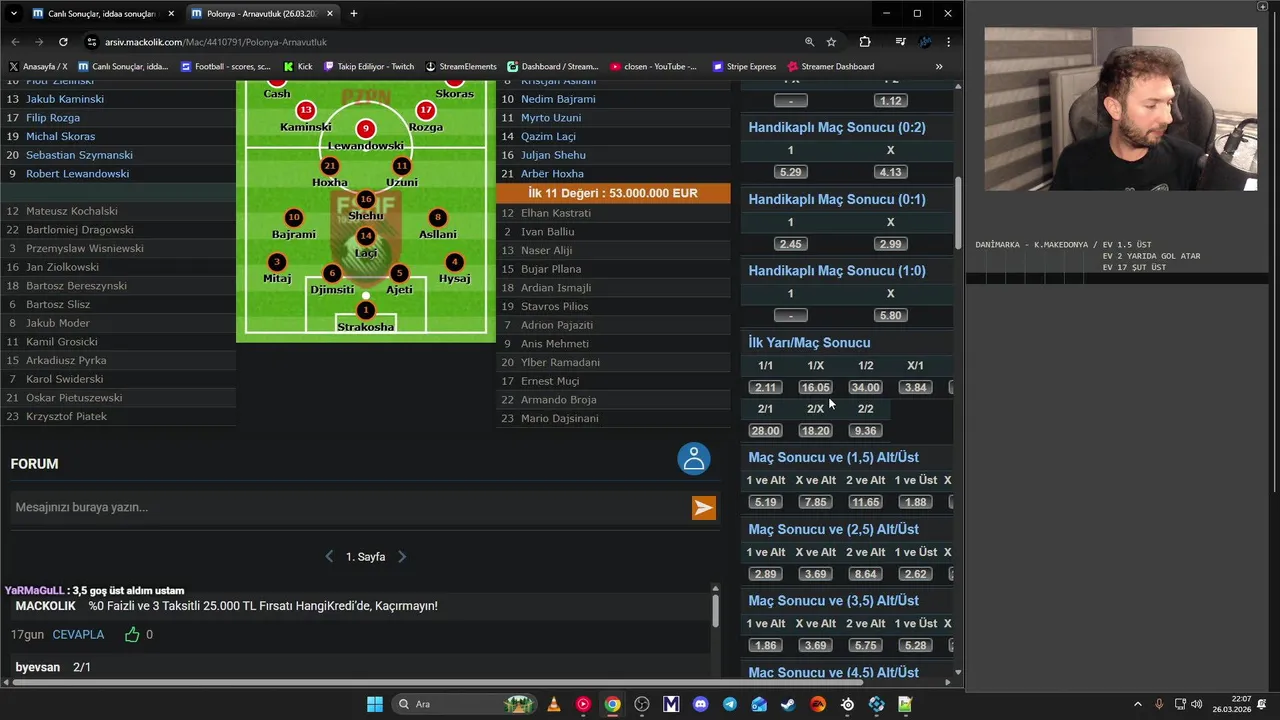Select 1/2 odds 34.00
Screen dimensions: 1280x720
tap(866, 387)
